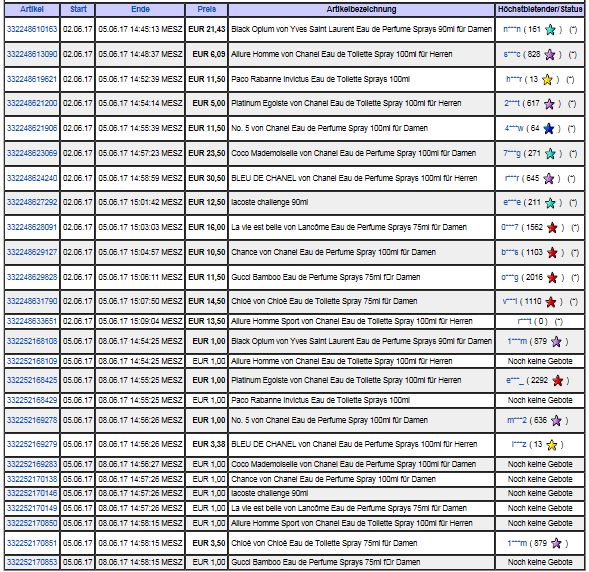Open article 332248619621
The width and height of the screenshot is (589, 572).
(x=32, y=79)
